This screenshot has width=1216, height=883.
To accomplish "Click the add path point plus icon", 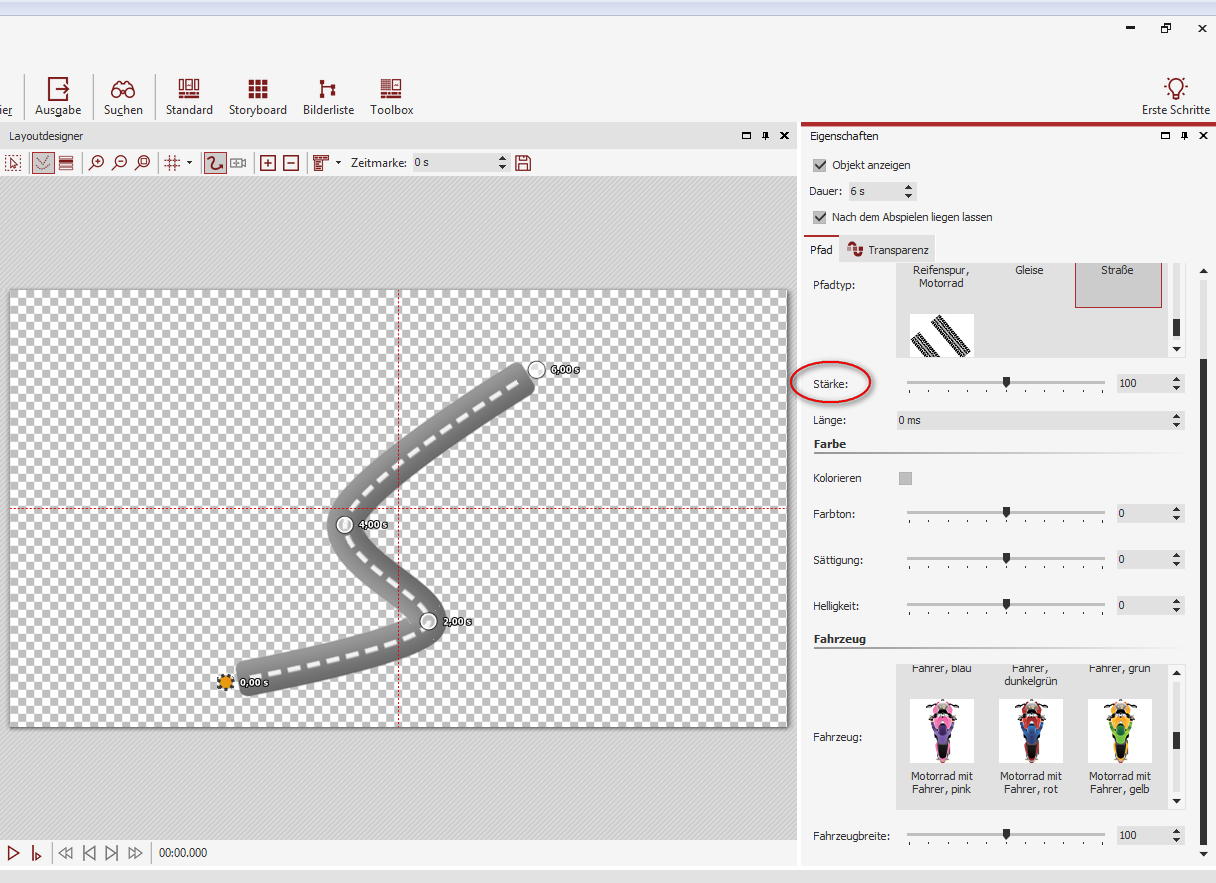I will [x=268, y=163].
